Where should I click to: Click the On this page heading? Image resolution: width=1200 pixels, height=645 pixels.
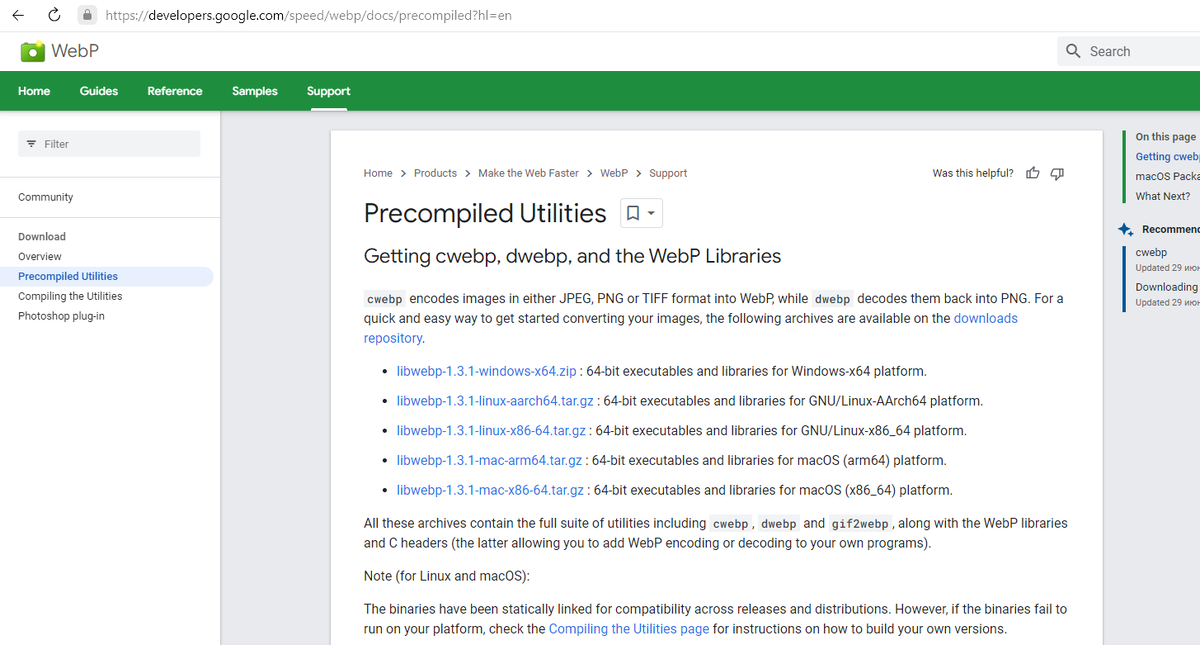1166,137
